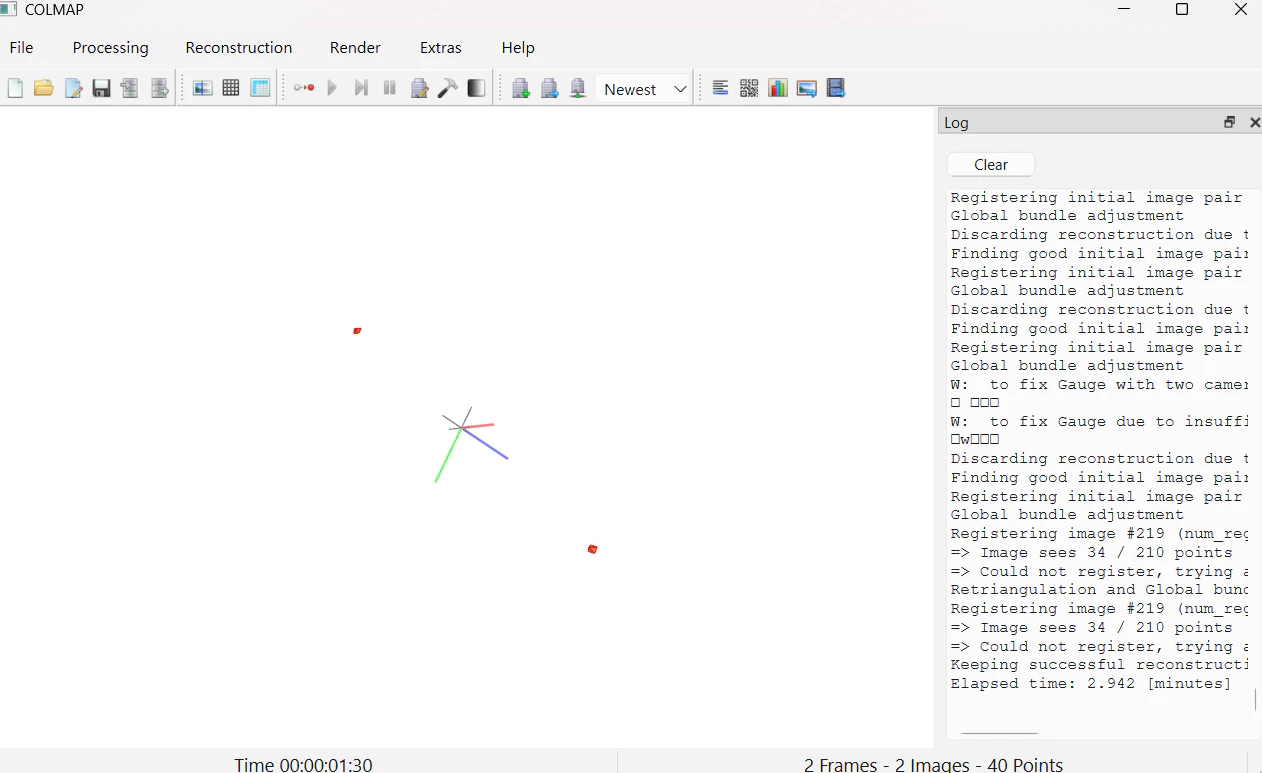Image resolution: width=1262 pixels, height=773 pixels.
Task: Click the New project icon
Action: (15, 89)
